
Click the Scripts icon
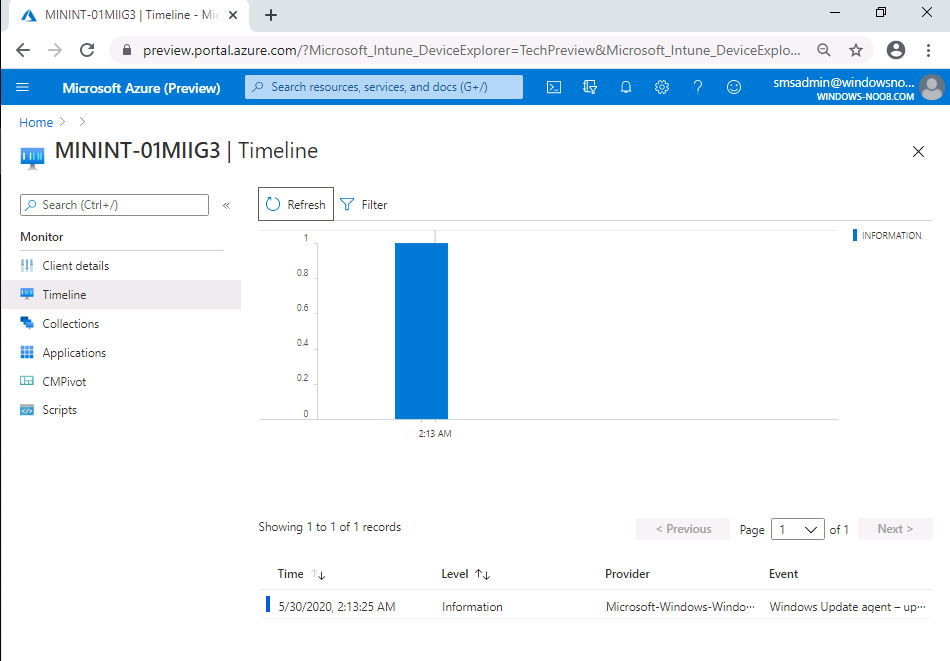27,410
